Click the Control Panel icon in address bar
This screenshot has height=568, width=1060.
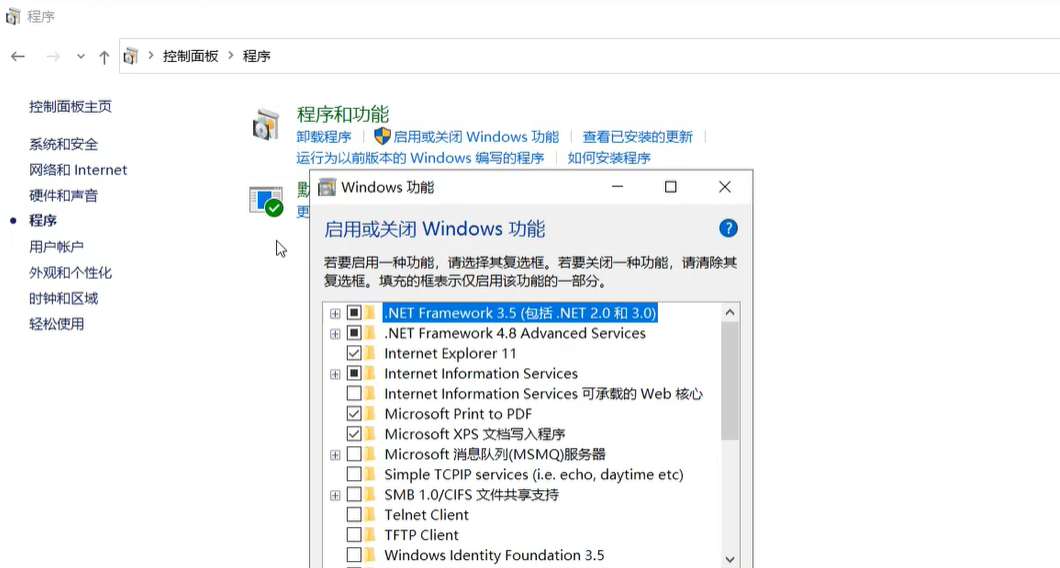point(131,56)
